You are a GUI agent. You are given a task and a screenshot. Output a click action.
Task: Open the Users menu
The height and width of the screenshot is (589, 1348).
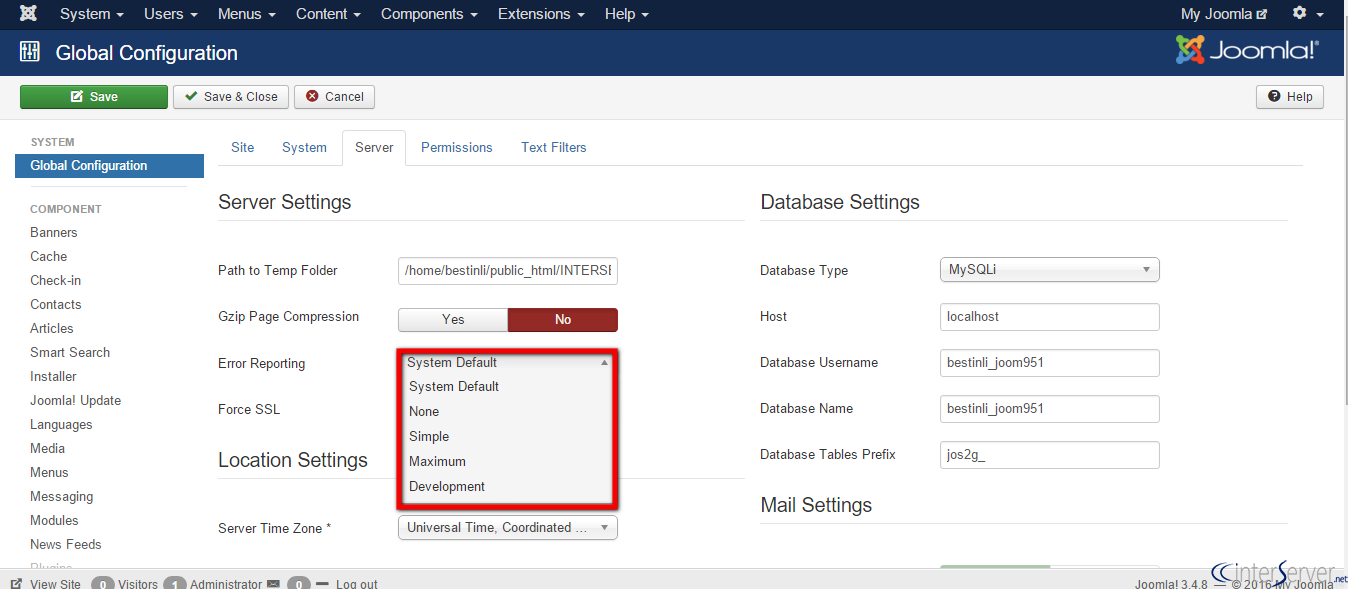170,14
